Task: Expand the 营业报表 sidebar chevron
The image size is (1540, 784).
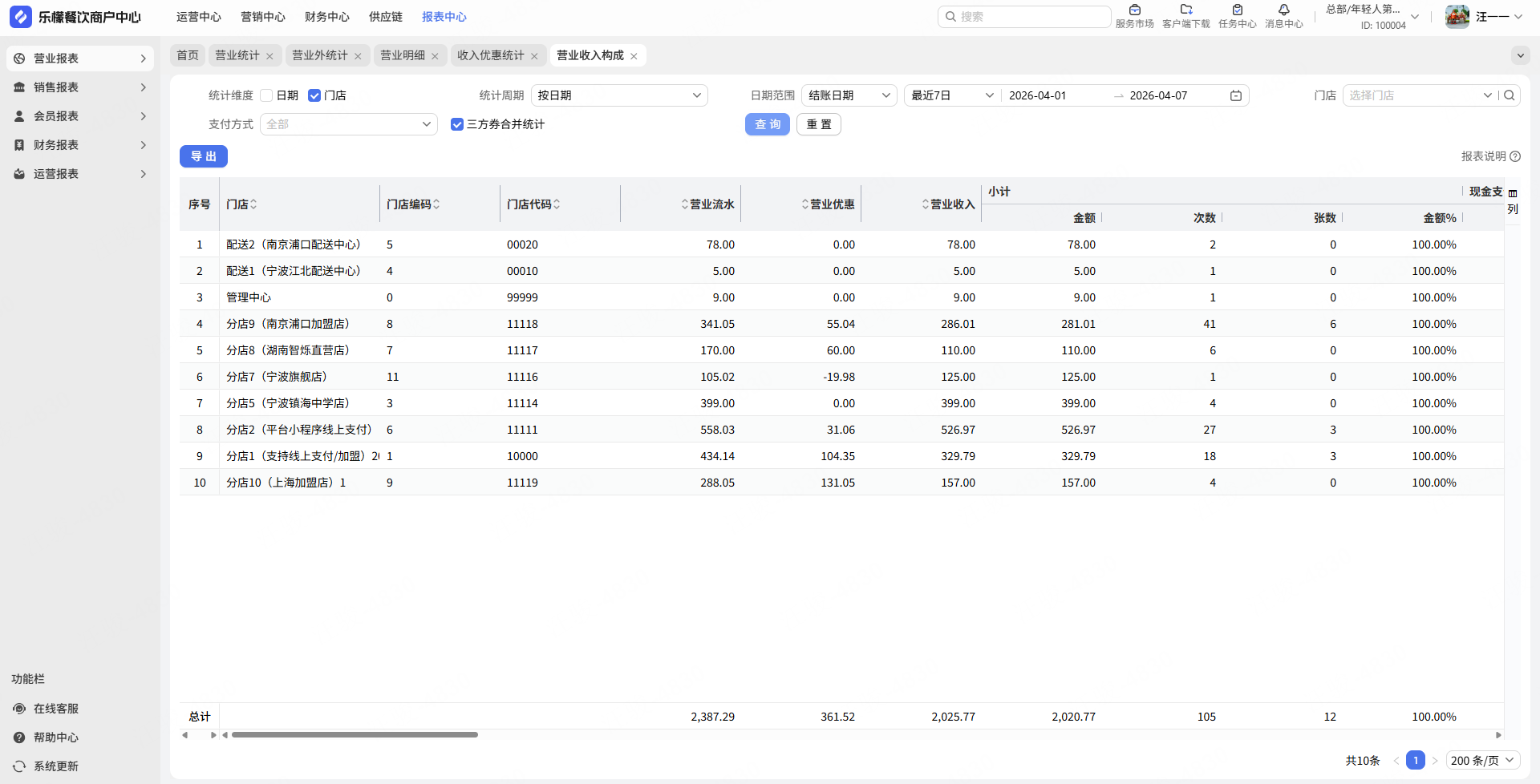Action: [144, 59]
